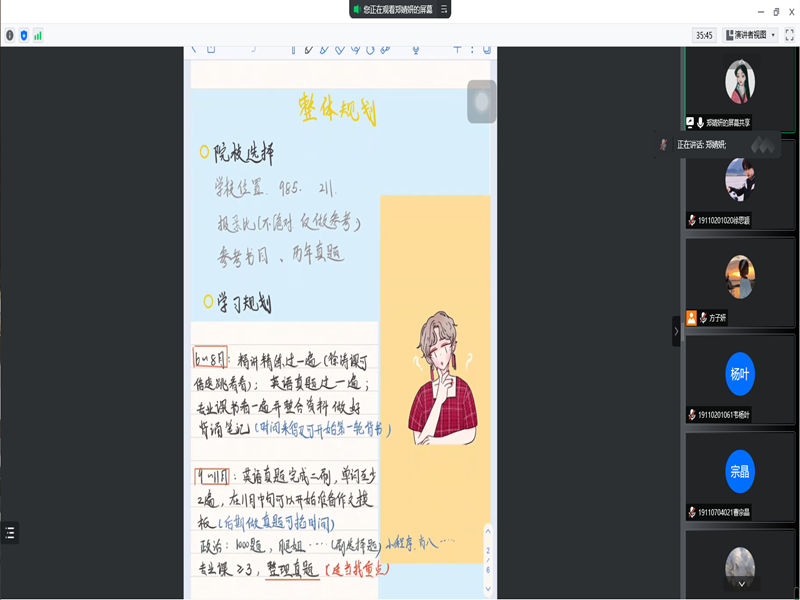Click the 正在讲话 speaking indicator
The height and width of the screenshot is (600, 800).
pyautogui.click(x=700, y=145)
